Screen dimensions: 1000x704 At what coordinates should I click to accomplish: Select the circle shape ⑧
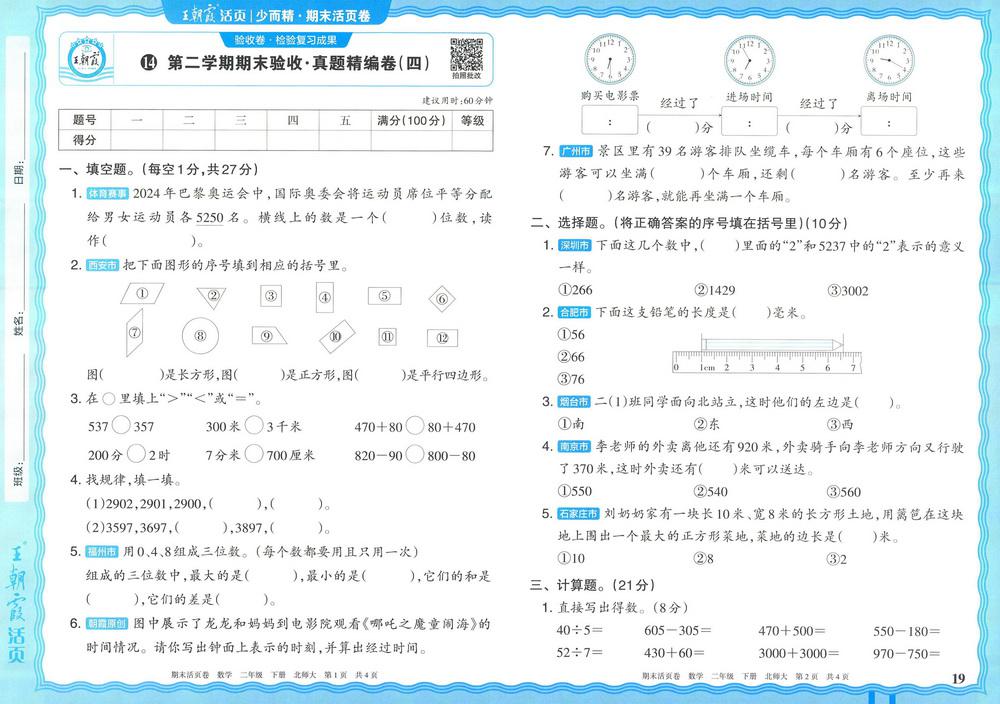click(x=200, y=335)
